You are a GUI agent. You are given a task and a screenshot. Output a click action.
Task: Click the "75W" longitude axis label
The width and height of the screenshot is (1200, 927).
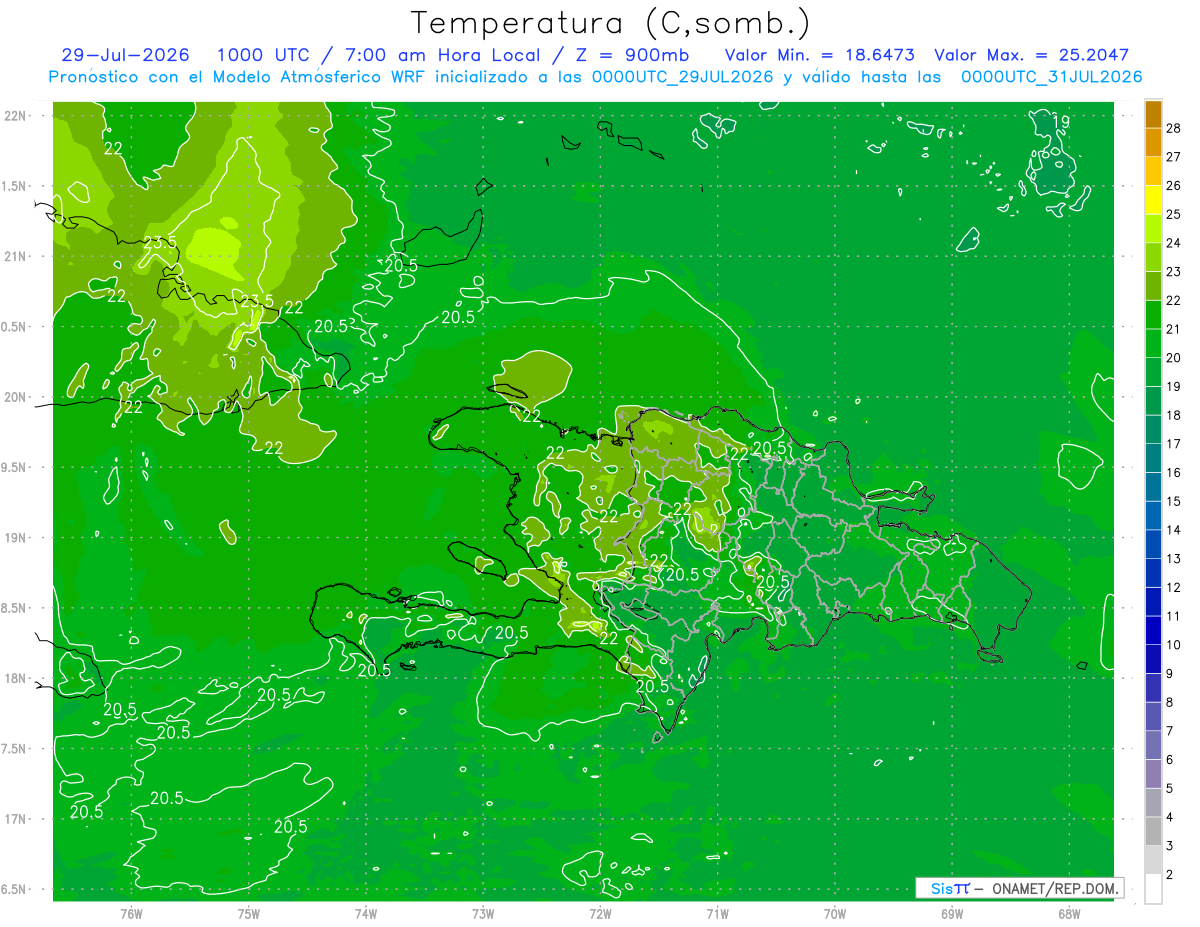[248, 914]
